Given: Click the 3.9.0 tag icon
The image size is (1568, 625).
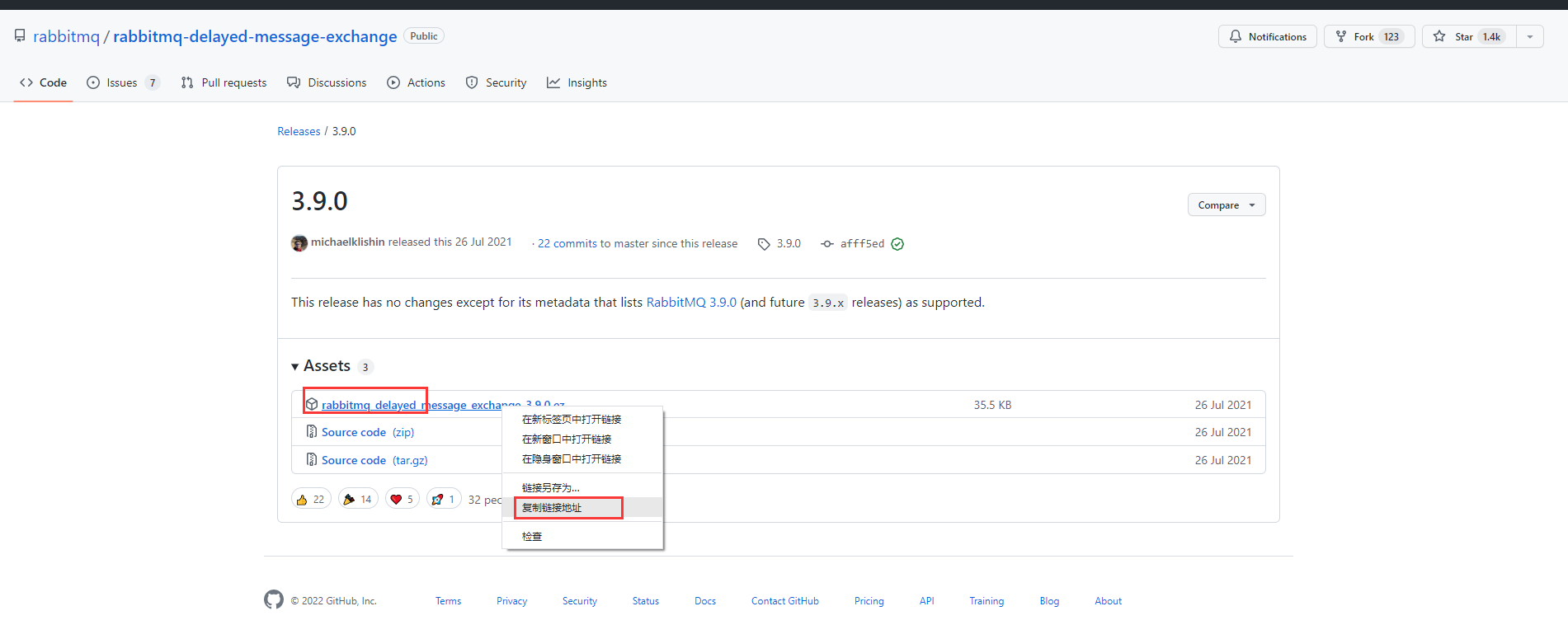Looking at the screenshot, I should (x=764, y=244).
